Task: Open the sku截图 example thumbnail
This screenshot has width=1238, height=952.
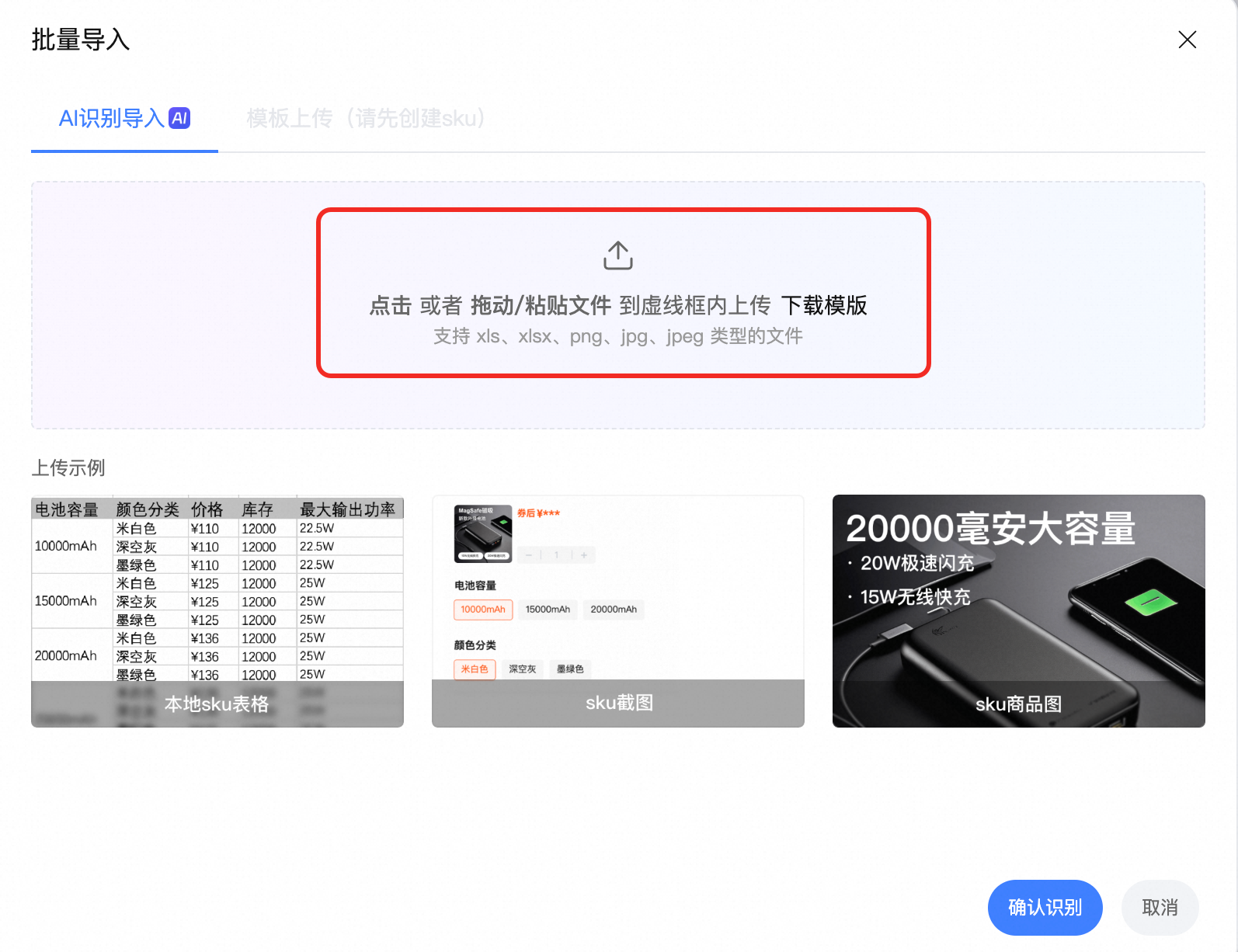Action: click(x=618, y=611)
